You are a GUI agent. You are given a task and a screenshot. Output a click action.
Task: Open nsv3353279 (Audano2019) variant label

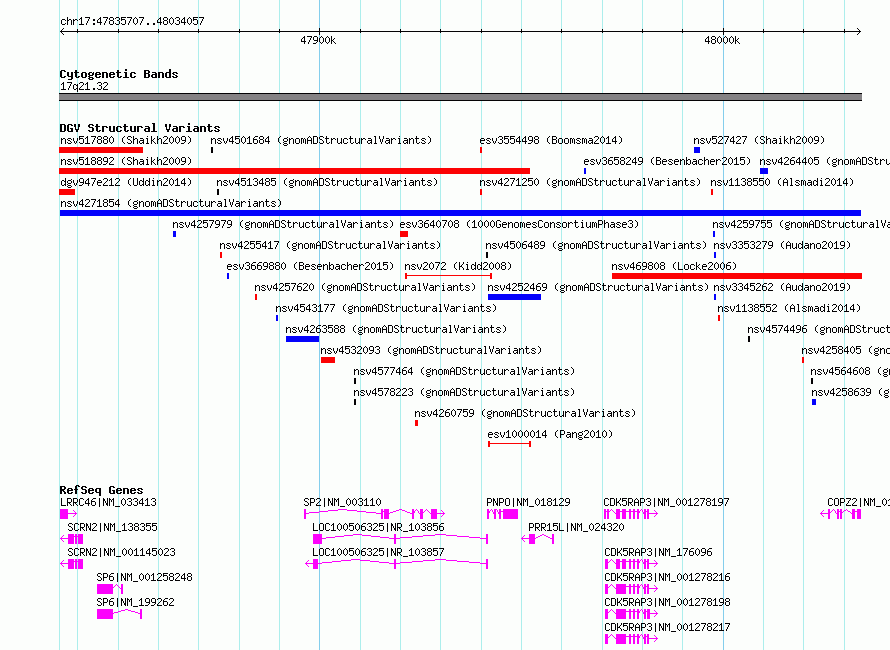point(782,245)
